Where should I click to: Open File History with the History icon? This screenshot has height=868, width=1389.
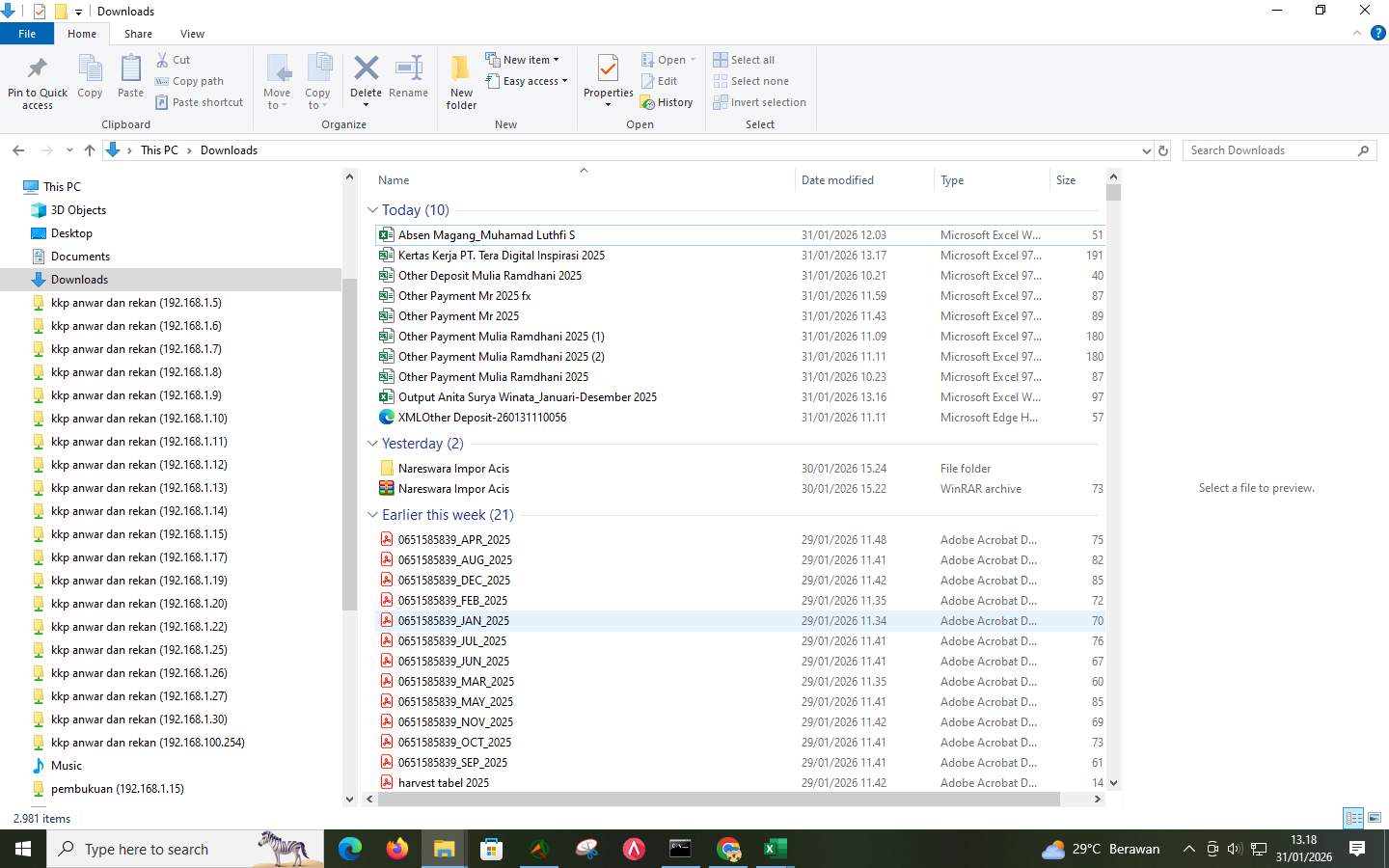667,101
